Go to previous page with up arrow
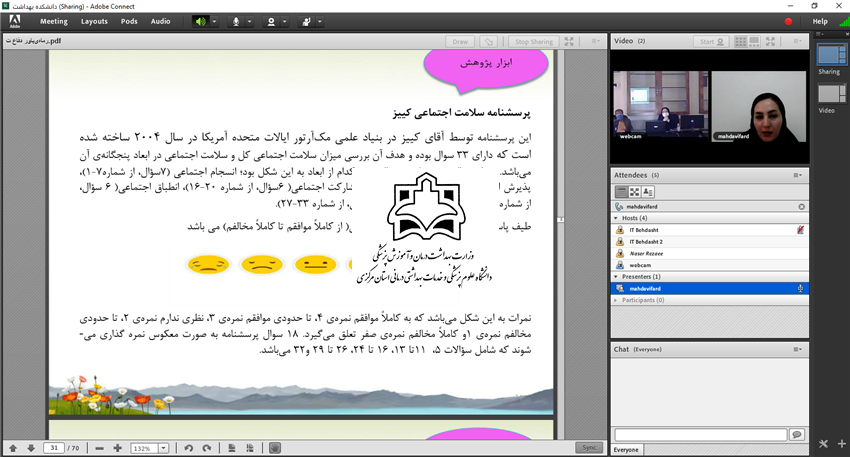850x457 pixels. 13,448
